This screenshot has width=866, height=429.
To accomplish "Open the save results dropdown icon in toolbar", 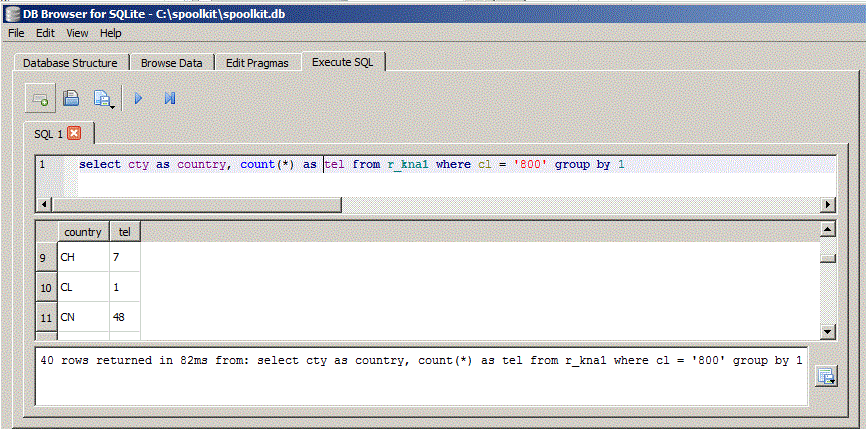I will click(104, 99).
